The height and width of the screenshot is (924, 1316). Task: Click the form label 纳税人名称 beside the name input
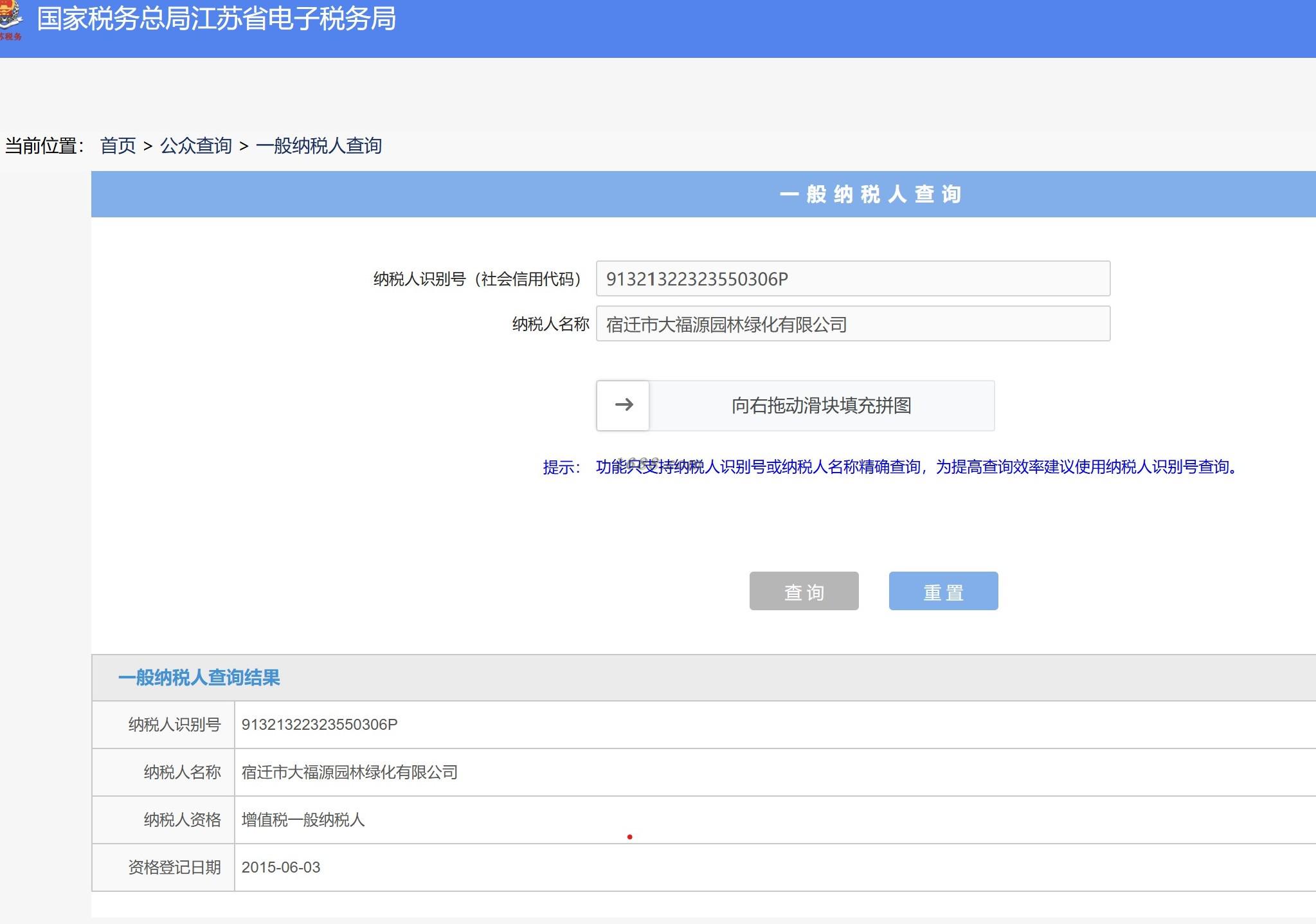point(550,324)
